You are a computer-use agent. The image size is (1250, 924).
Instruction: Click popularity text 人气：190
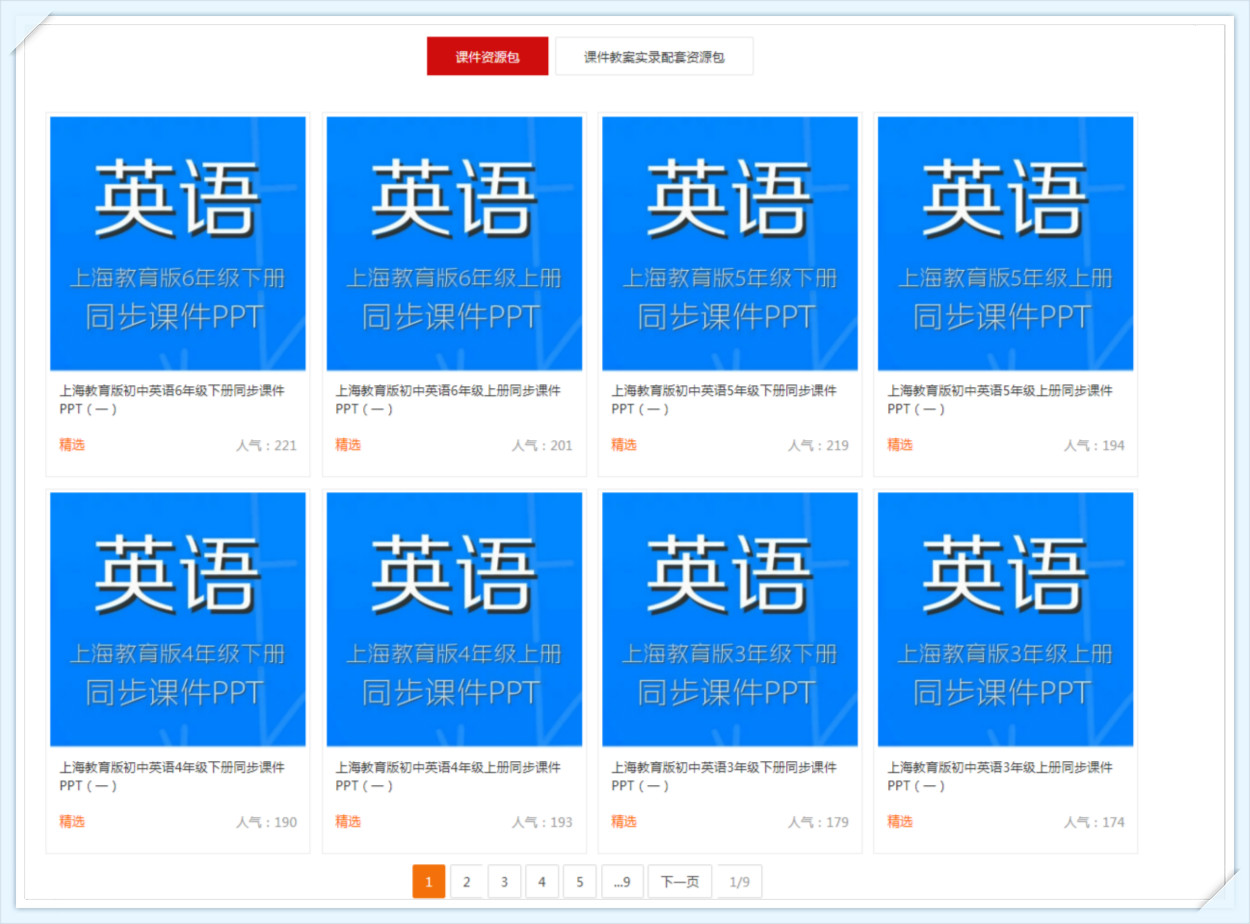tap(266, 822)
